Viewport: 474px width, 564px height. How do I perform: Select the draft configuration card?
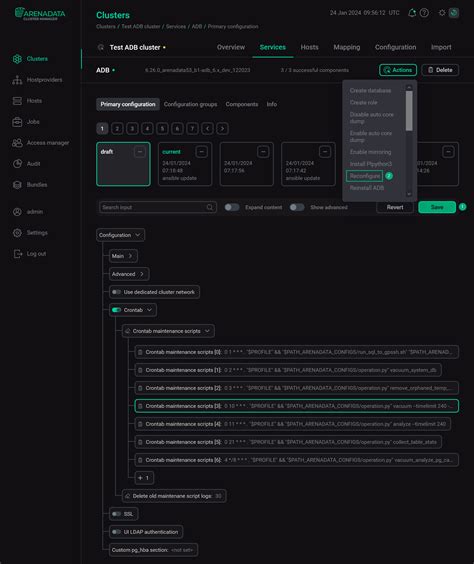point(123,164)
